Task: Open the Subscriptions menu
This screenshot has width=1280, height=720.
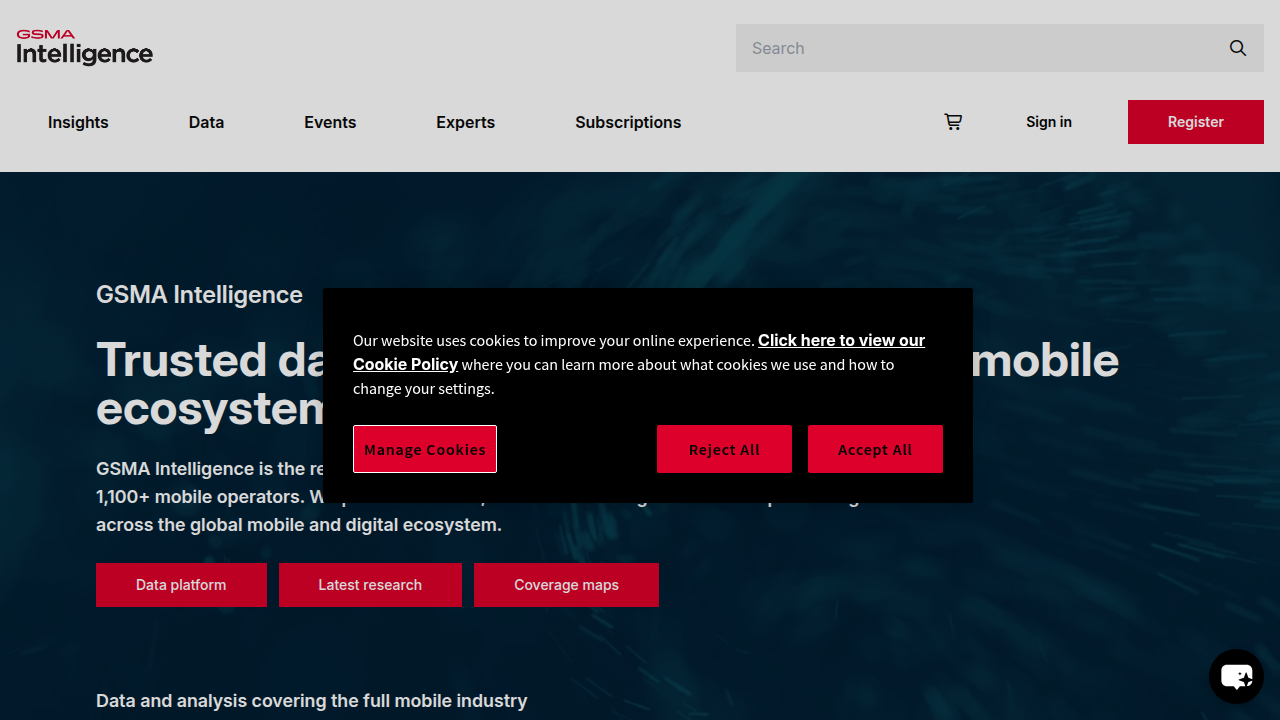Action: 628,122
